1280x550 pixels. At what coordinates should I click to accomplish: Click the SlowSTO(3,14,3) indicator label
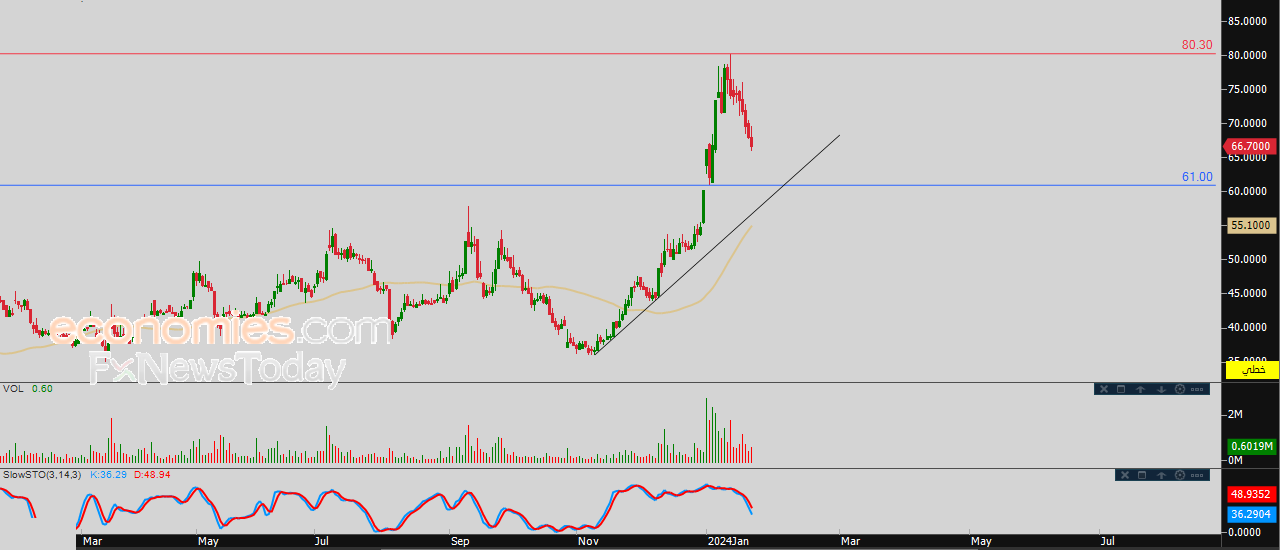[x=42, y=474]
